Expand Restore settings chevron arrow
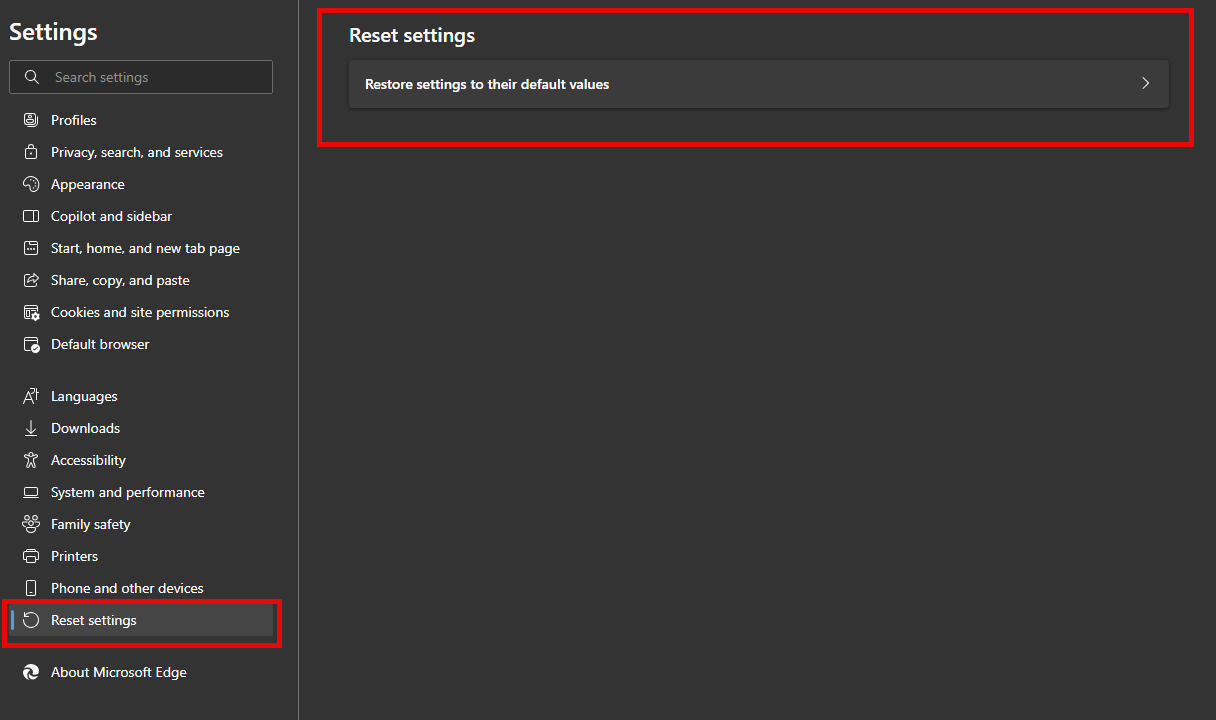 1146,84
